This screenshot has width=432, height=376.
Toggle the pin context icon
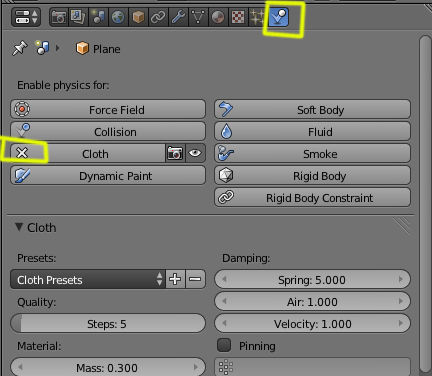(x=19, y=49)
